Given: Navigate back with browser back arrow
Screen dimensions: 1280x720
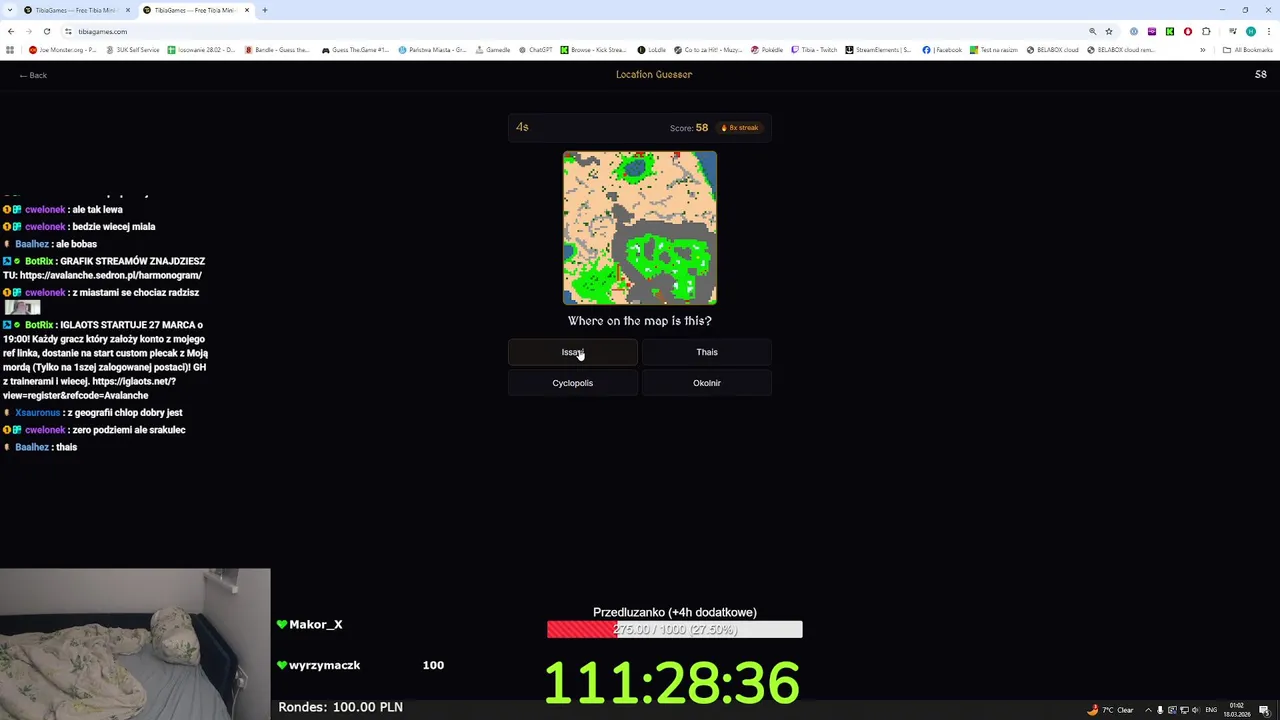Looking at the screenshot, I should coord(11,31).
